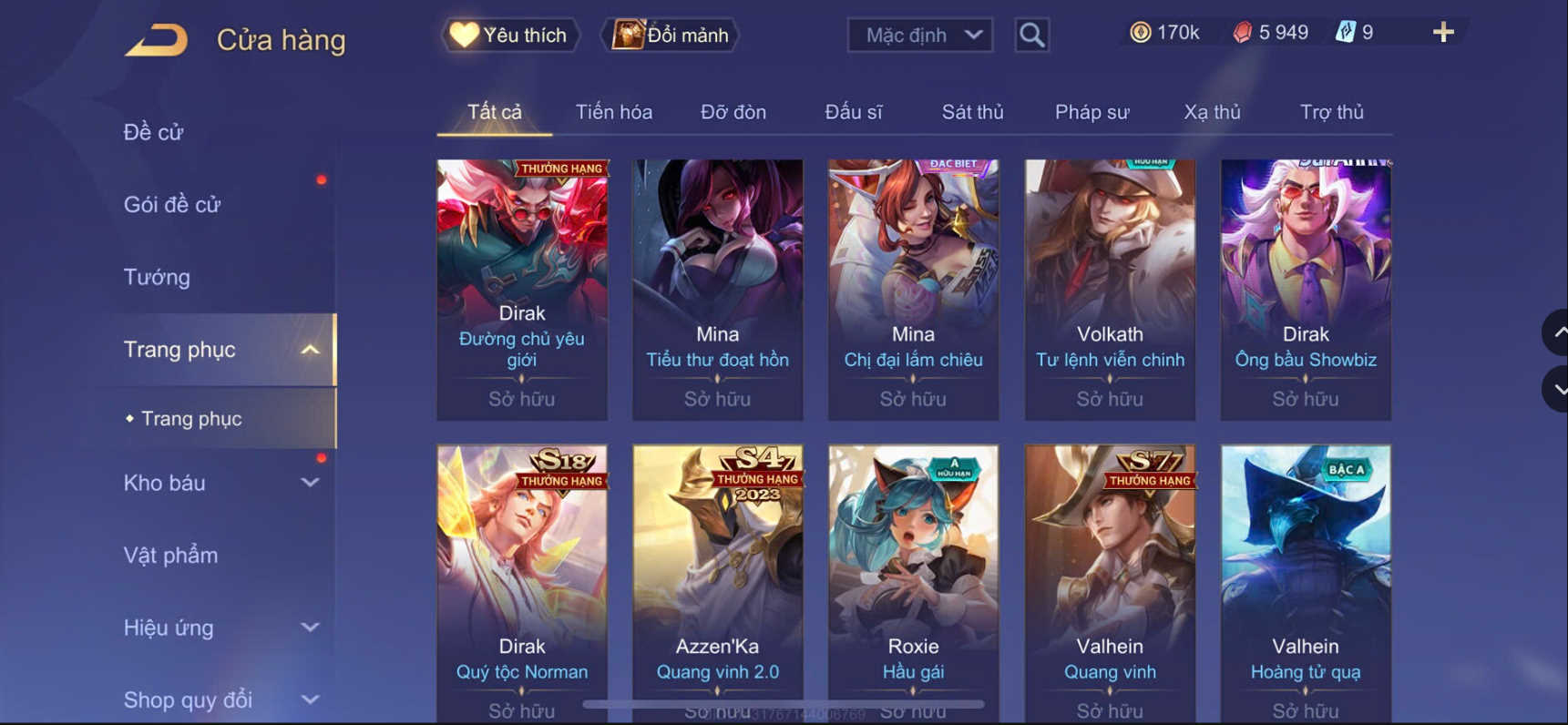Open the search magnifier icon
This screenshot has width=1568, height=725.
tap(1031, 35)
